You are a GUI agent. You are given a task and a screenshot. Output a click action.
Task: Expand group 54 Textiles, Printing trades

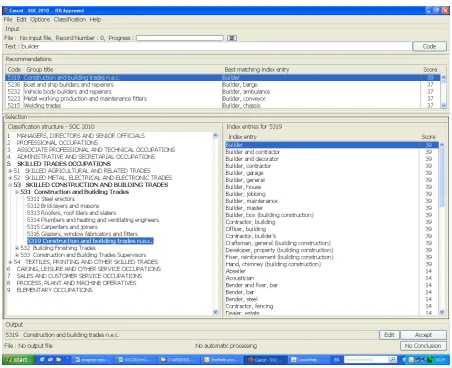tap(10, 262)
